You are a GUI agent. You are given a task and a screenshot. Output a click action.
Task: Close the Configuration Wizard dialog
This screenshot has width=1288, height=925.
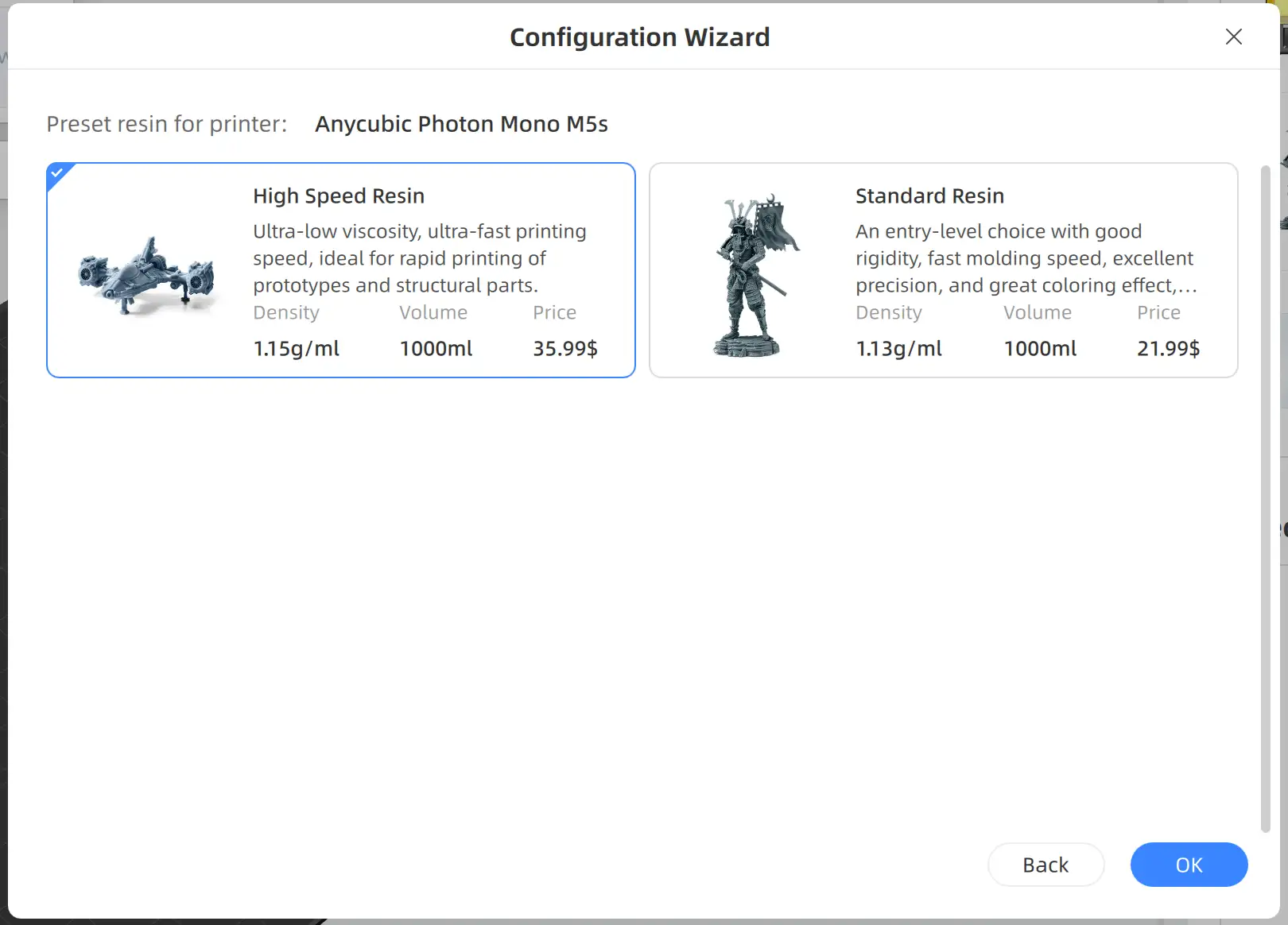[x=1233, y=37]
